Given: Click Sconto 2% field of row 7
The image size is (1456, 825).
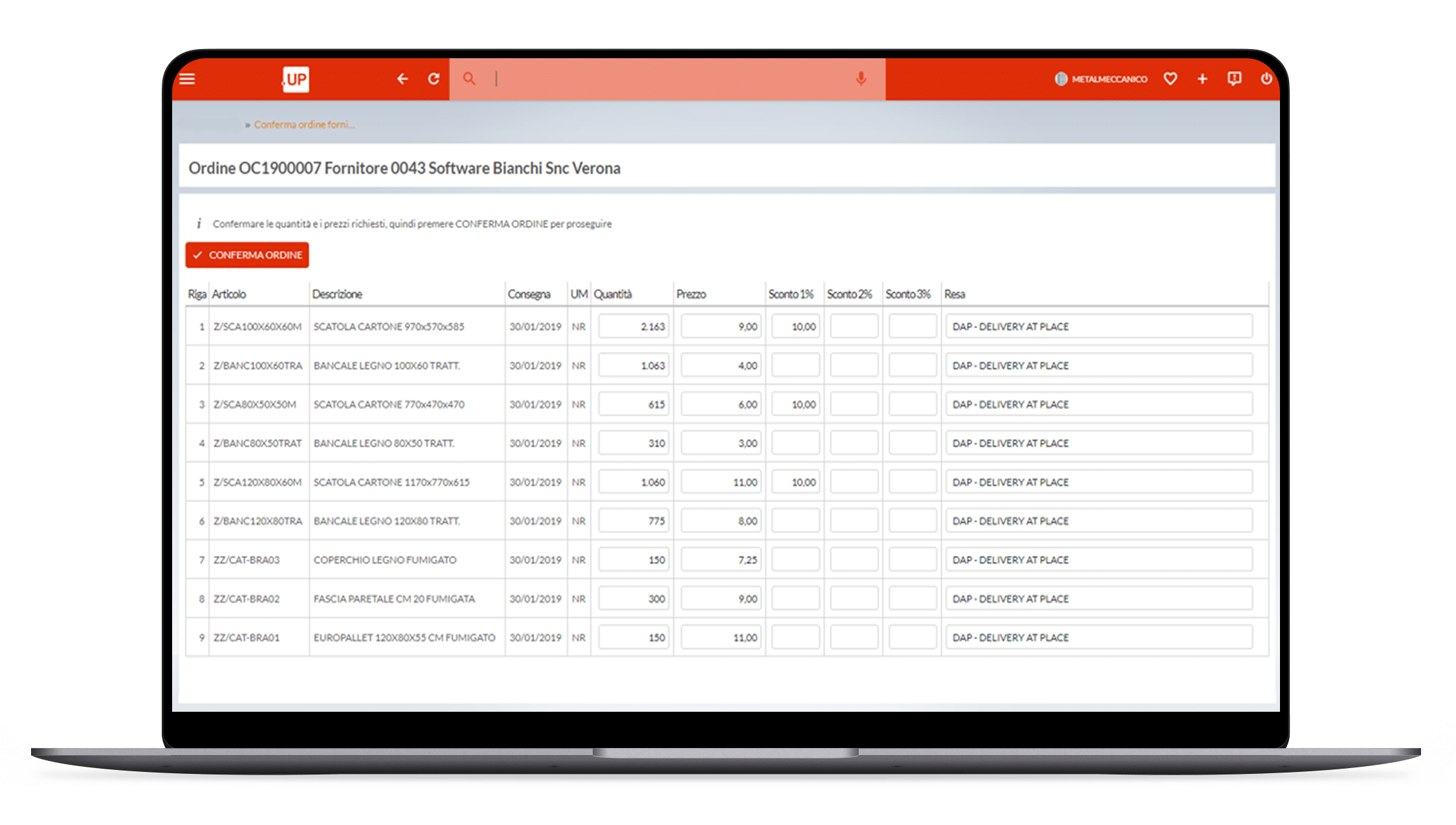Looking at the screenshot, I should [854, 560].
